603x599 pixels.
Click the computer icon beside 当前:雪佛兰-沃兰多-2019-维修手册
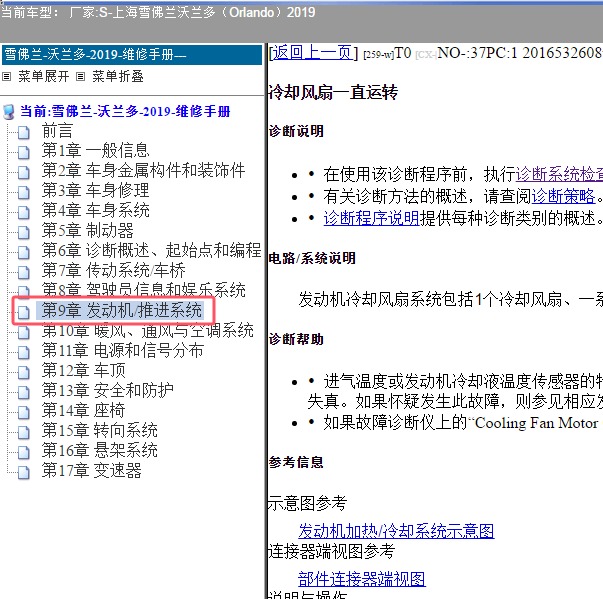pyautogui.click(x=8, y=112)
